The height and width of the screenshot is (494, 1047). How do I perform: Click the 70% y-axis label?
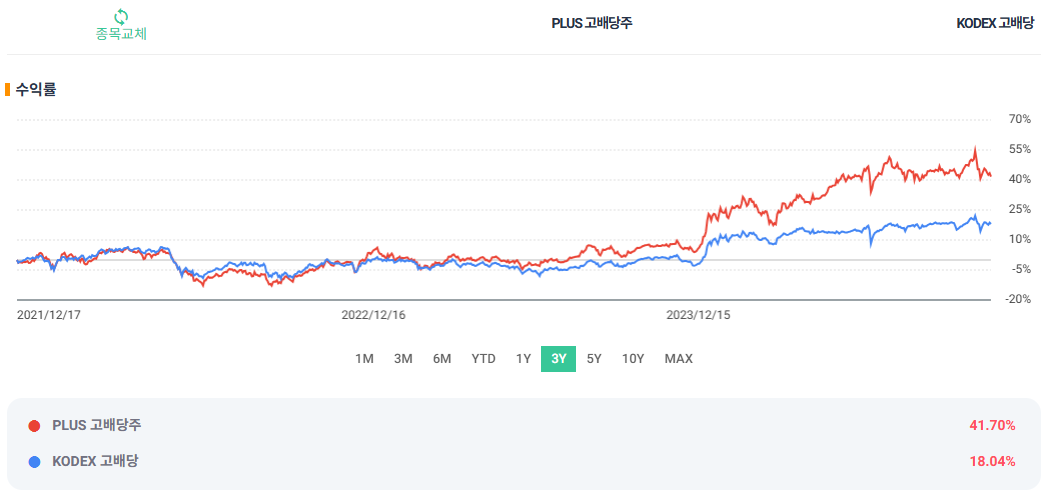pyautogui.click(x=1020, y=119)
